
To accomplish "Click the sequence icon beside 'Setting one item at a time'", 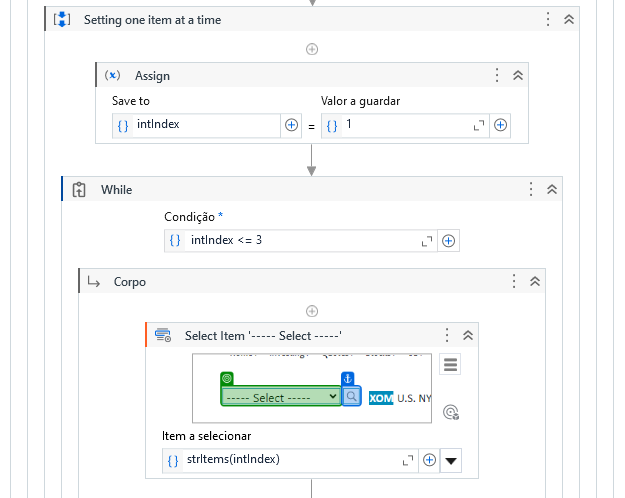I will tap(62, 19).
